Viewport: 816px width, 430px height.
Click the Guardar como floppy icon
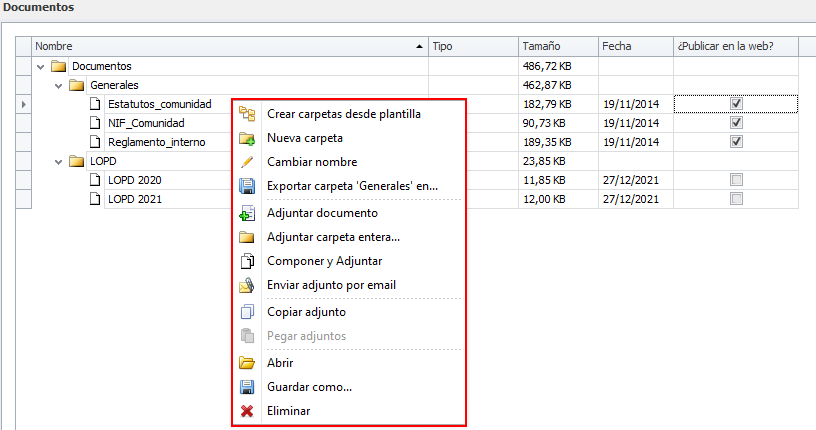(x=247, y=387)
